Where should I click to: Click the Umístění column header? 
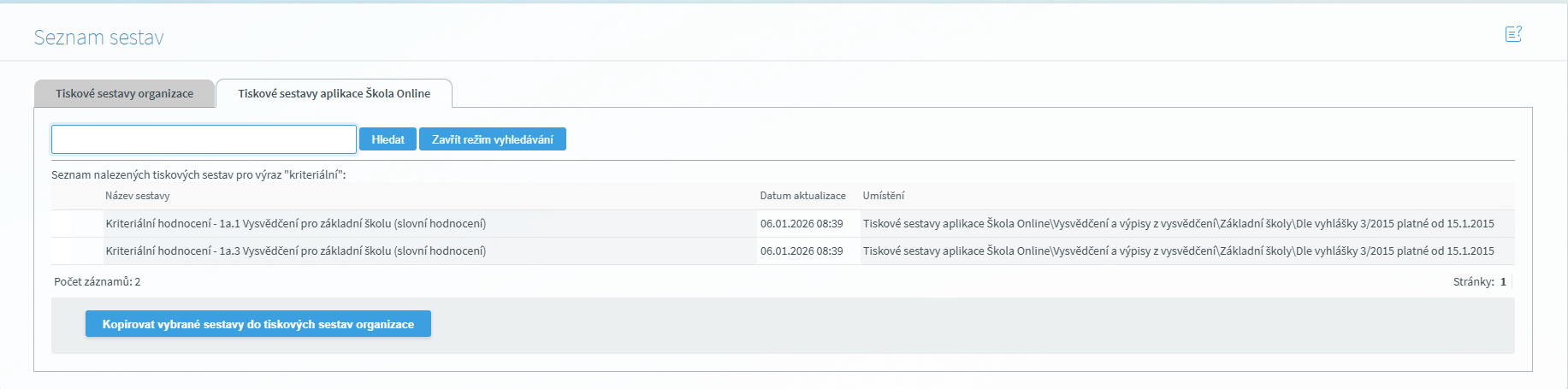coord(883,196)
